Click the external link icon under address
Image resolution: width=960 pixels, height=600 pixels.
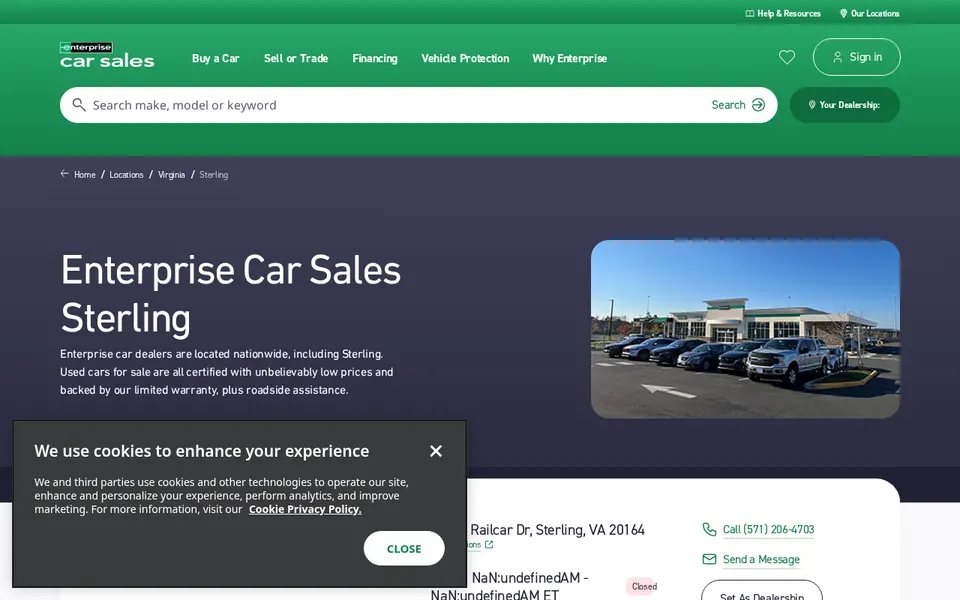(x=489, y=544)
